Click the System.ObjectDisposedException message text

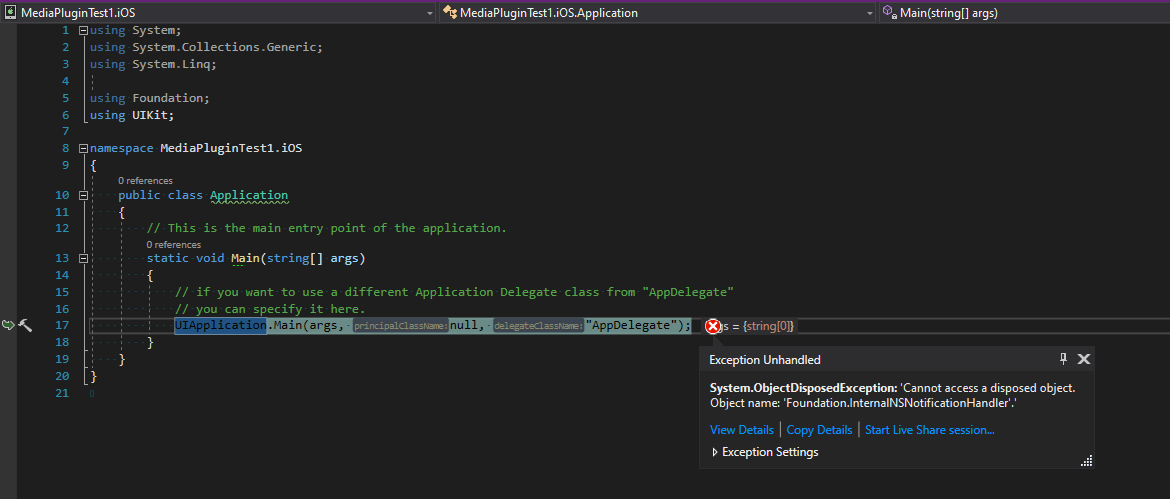pyautogui.click(x=892, y=395)
